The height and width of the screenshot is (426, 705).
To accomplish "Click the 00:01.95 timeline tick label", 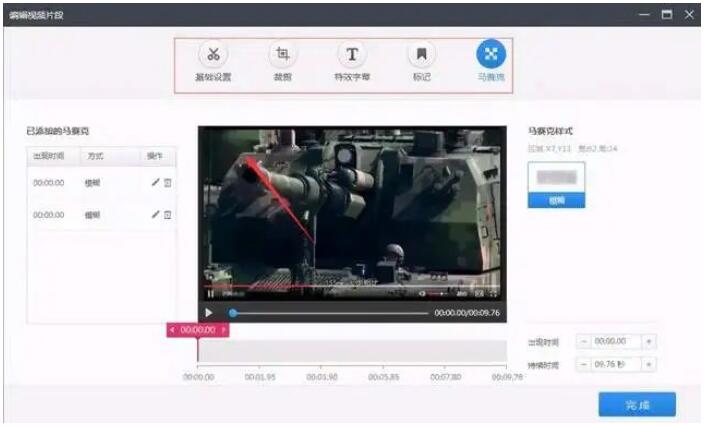I will [260, 377].
